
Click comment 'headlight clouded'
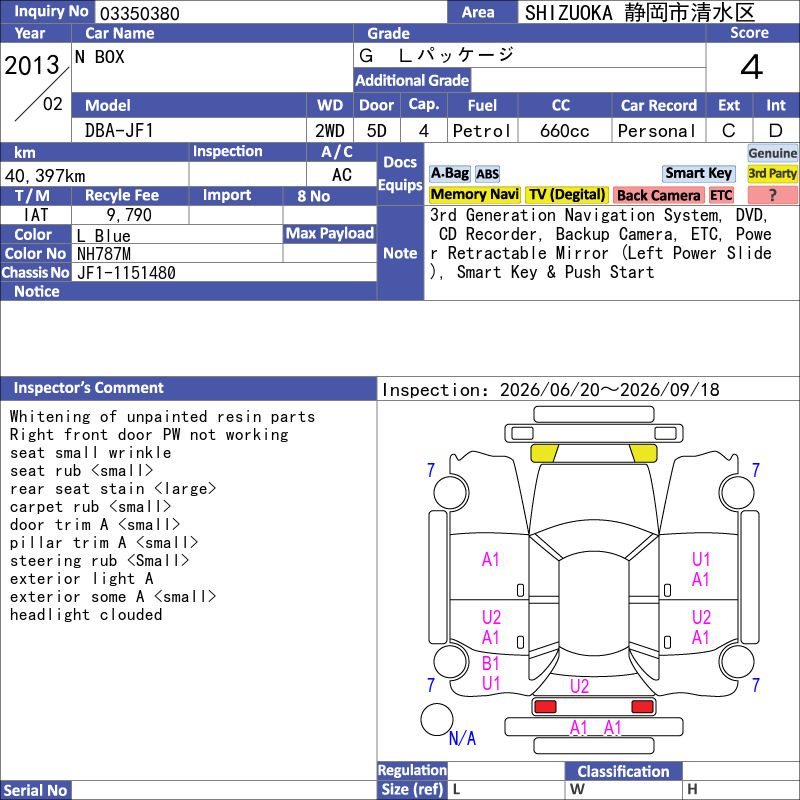point(86,615)
